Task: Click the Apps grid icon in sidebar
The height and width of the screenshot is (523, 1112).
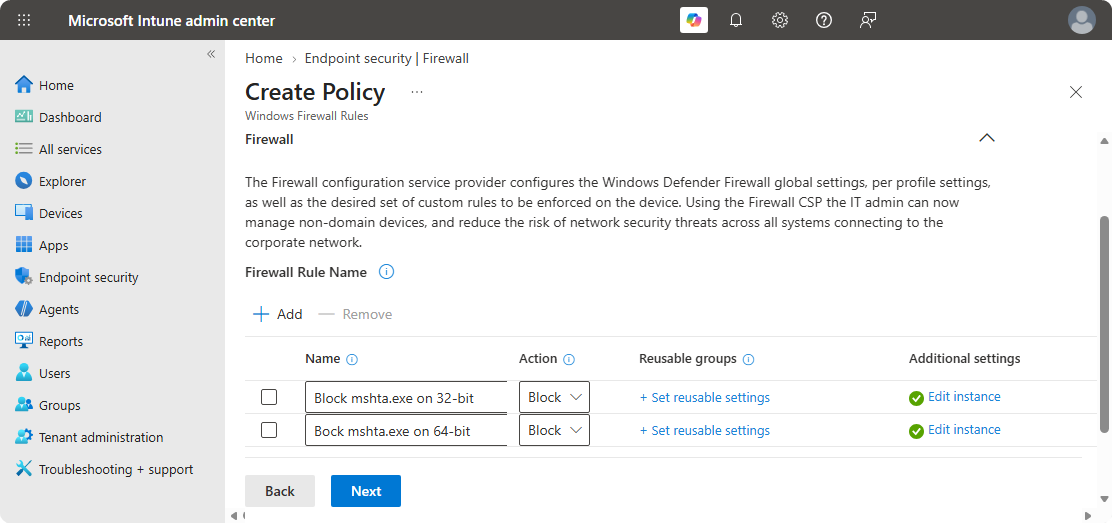Action: click(24, 245)
